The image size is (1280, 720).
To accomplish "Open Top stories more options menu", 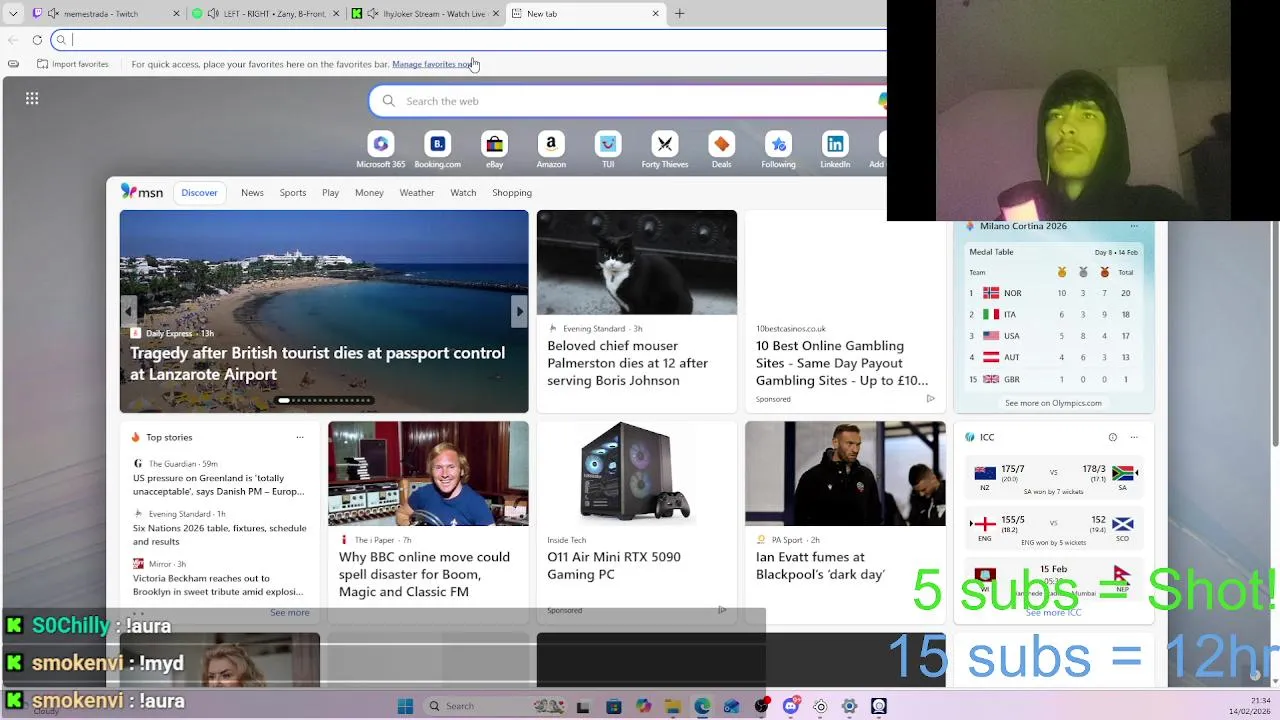I will tap(299, 437).
